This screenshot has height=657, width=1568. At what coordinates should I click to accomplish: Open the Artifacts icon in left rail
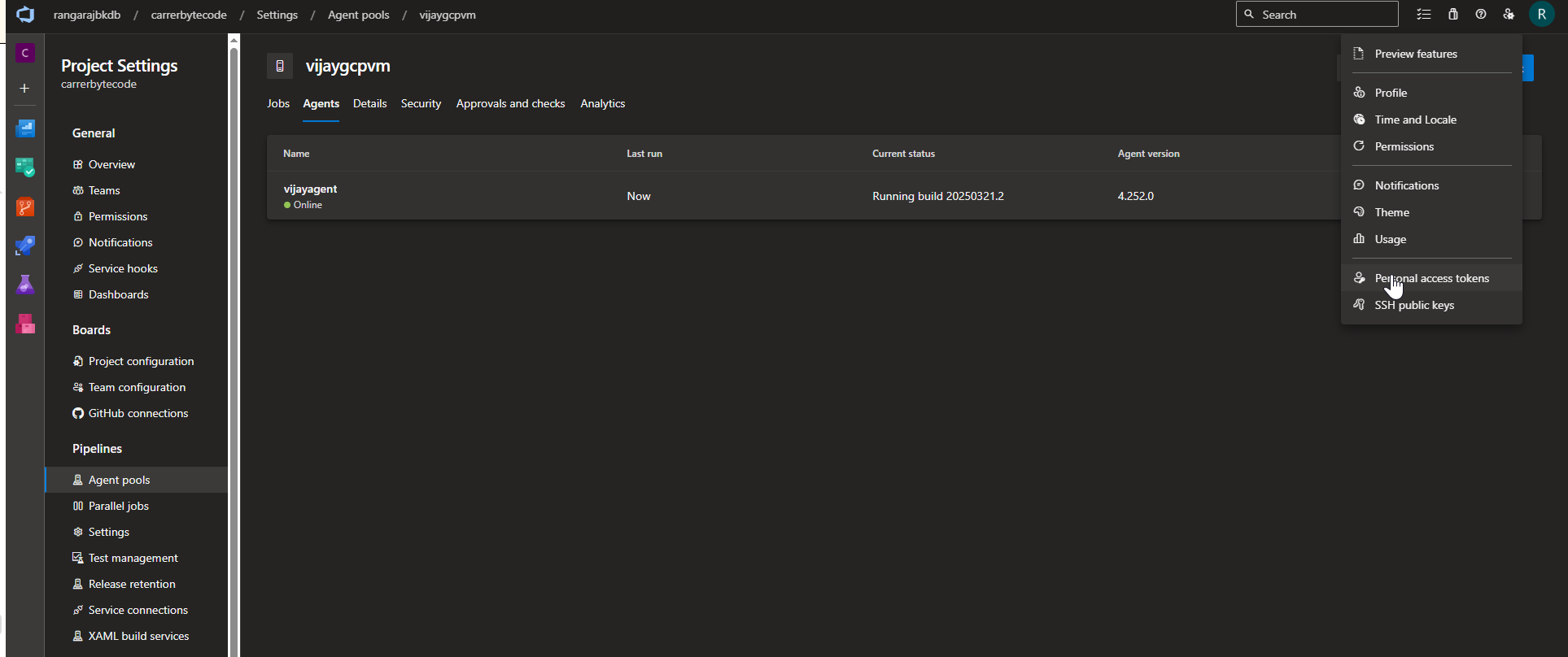(x=25, y=324)
